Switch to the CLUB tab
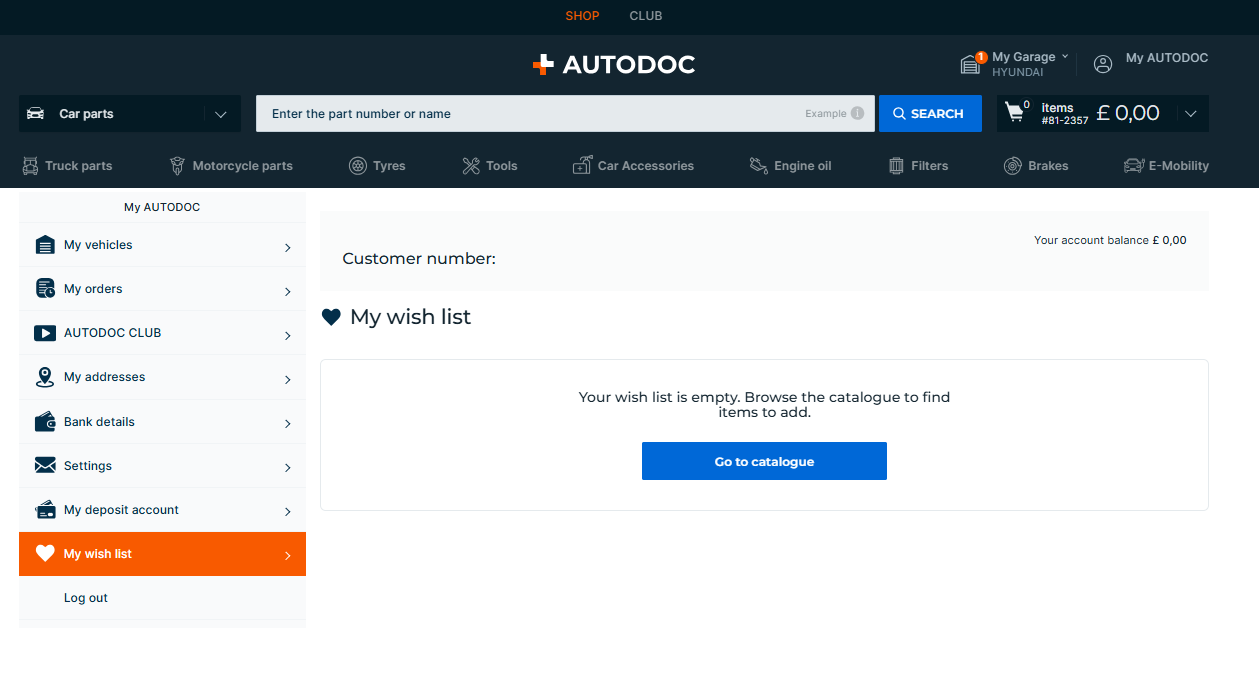This screenshot has height=678, width=1259. tap(646, 16)
